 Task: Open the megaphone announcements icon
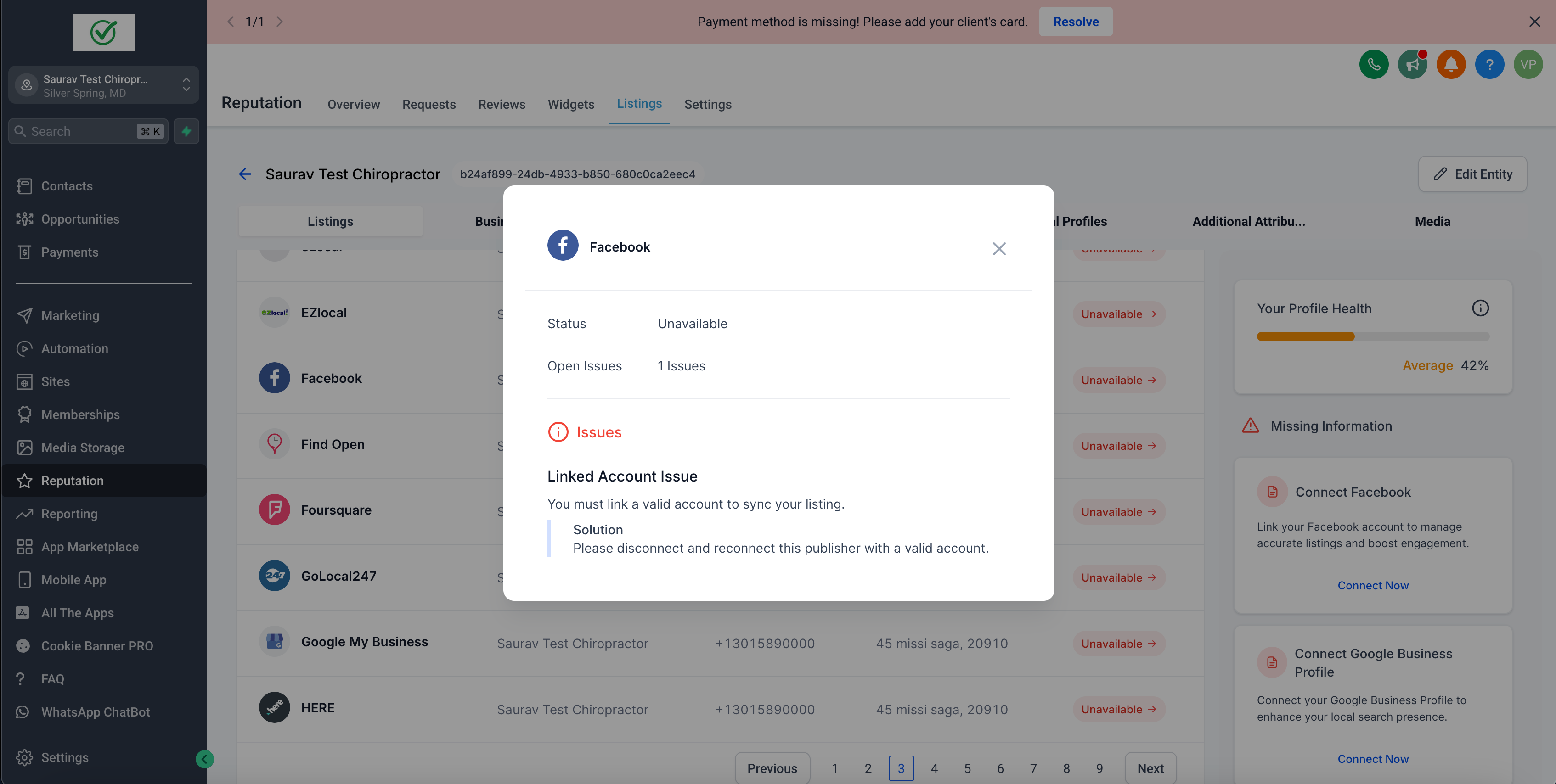click(1412, 65)
